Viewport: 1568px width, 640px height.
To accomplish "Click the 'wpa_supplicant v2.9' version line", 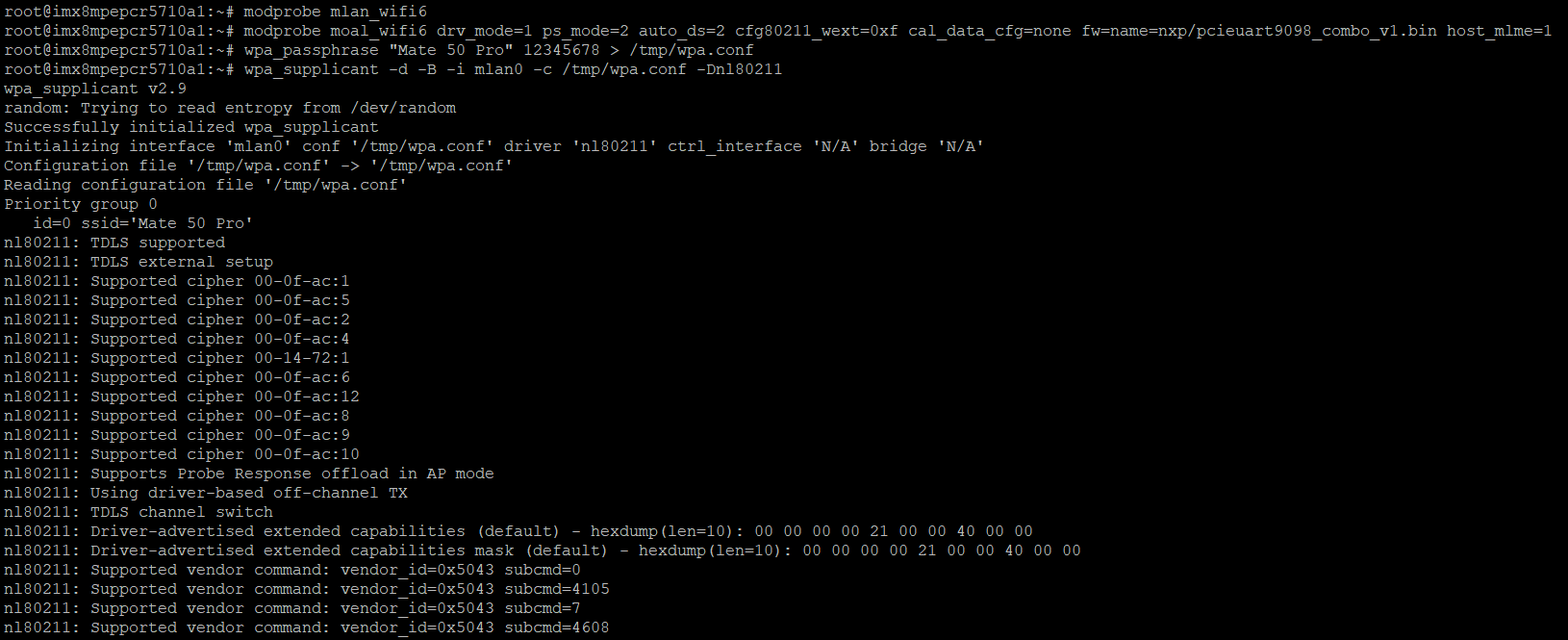I will point(95,89).
